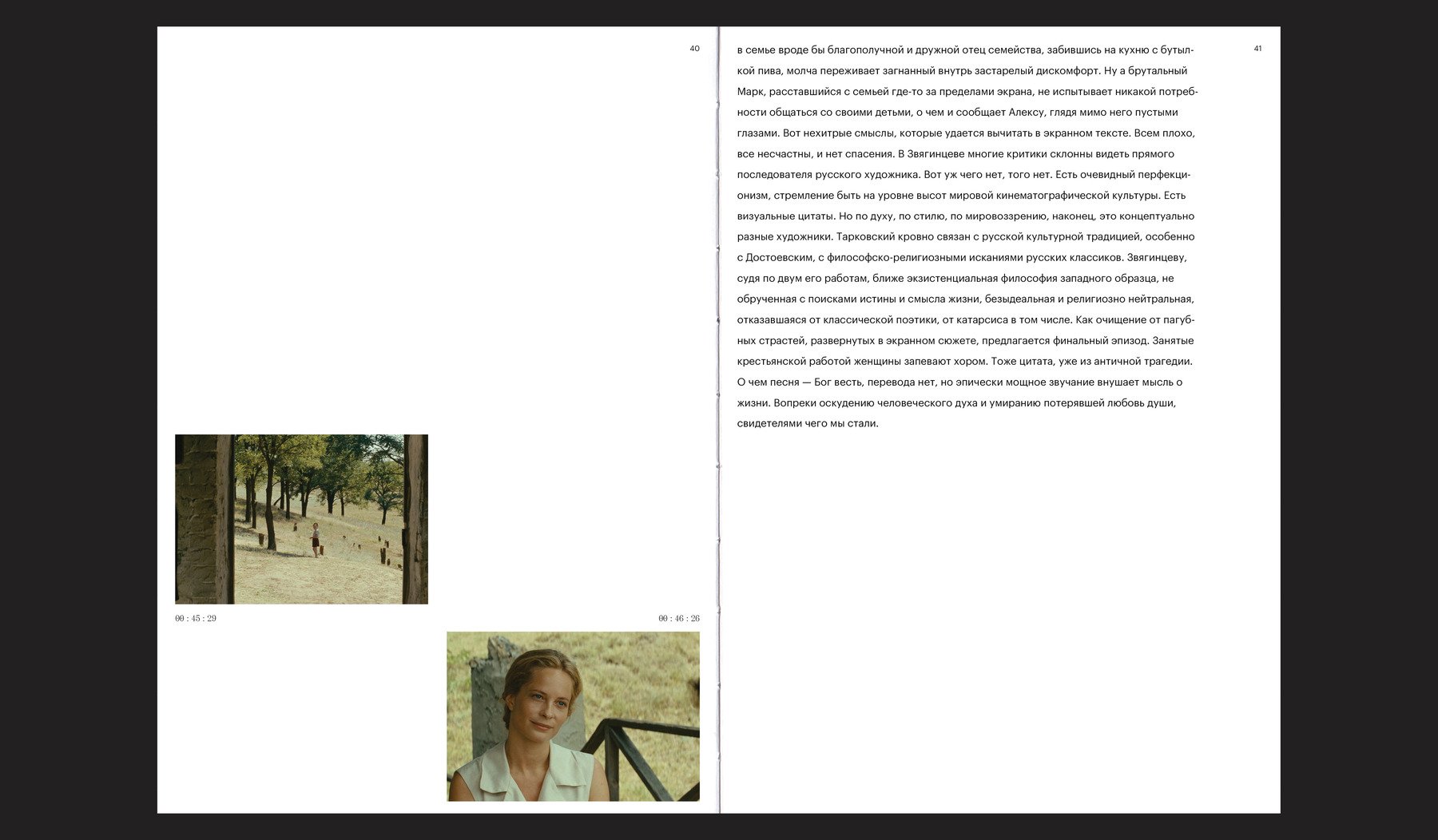Click the 00 : 45 : 29 timestamp caption
1438x840 pixels.
(196, 619)
